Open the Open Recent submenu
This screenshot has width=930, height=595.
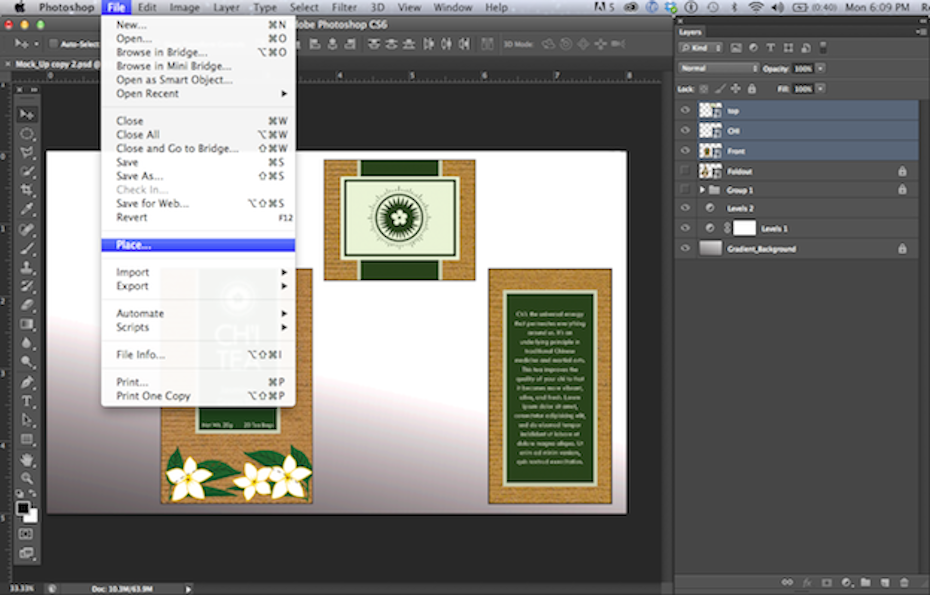point(147,94)
